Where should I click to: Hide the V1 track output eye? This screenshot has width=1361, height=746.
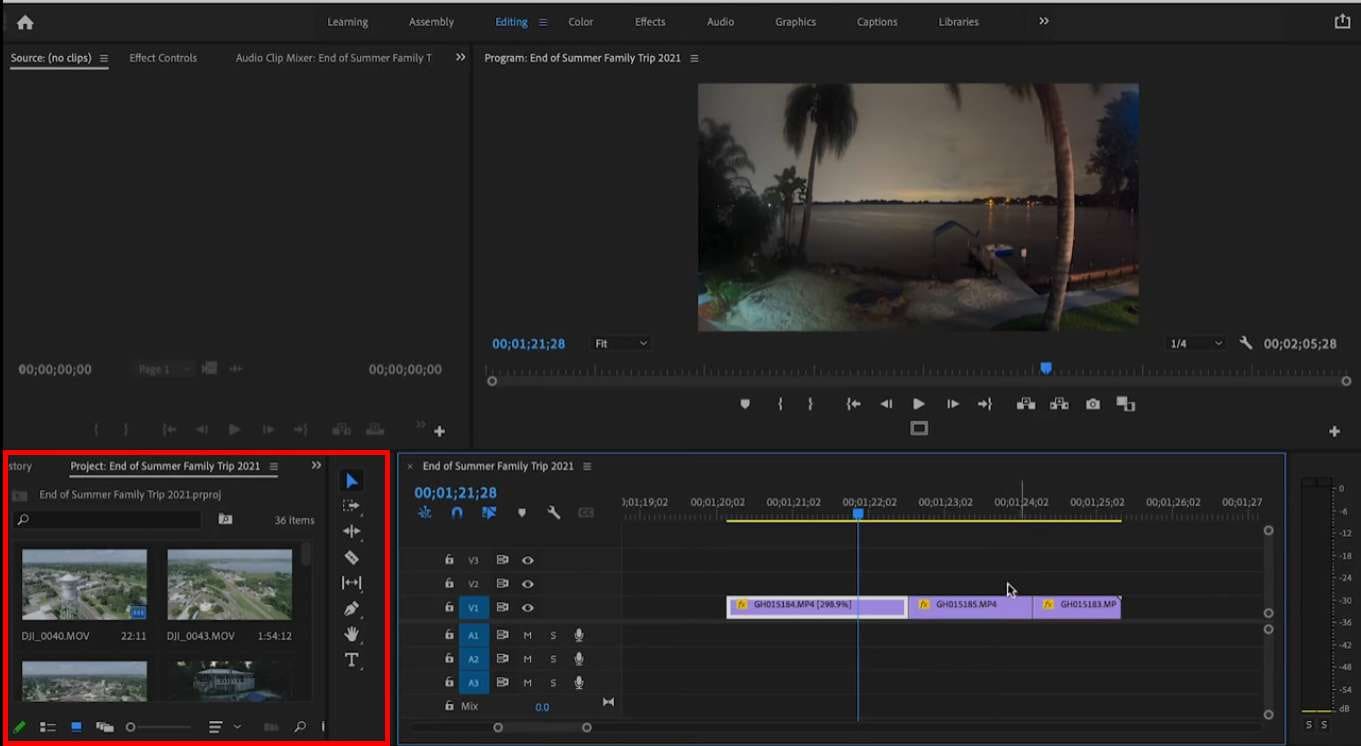[x=527, y=608]
